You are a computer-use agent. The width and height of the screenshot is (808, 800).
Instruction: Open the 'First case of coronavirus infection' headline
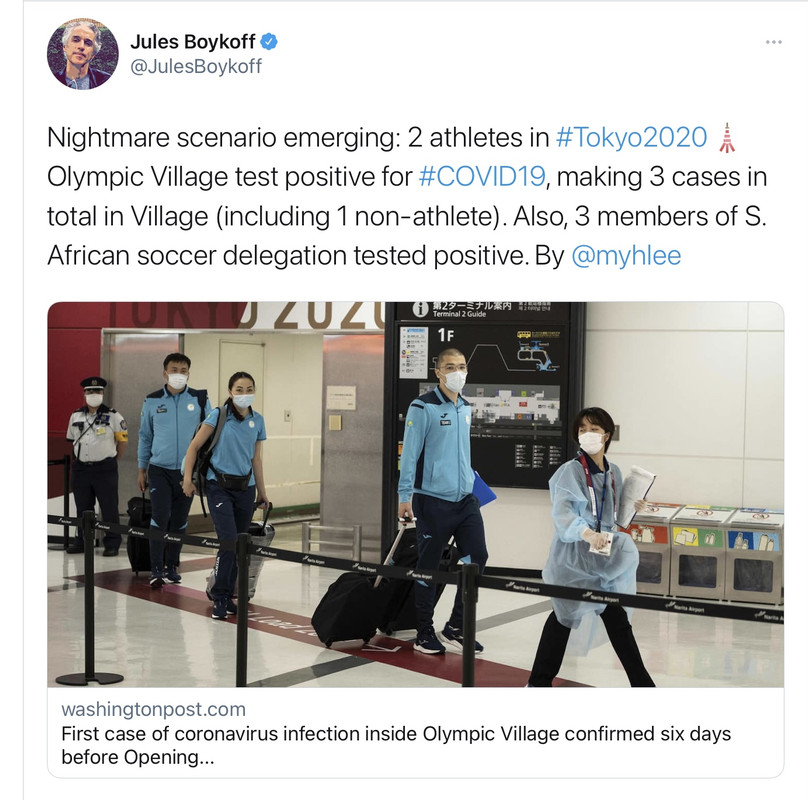pos(396,745)
